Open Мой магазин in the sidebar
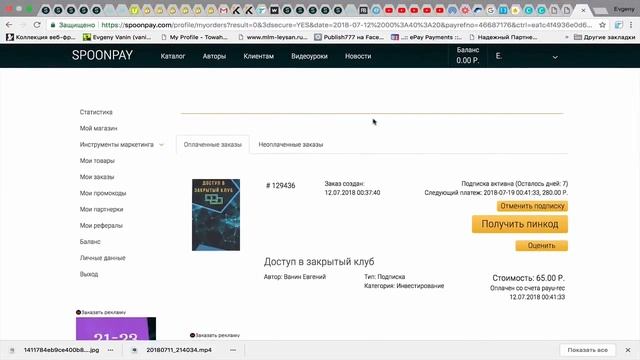The height and width of the screenshot is (360, 640). pos(98,128)
